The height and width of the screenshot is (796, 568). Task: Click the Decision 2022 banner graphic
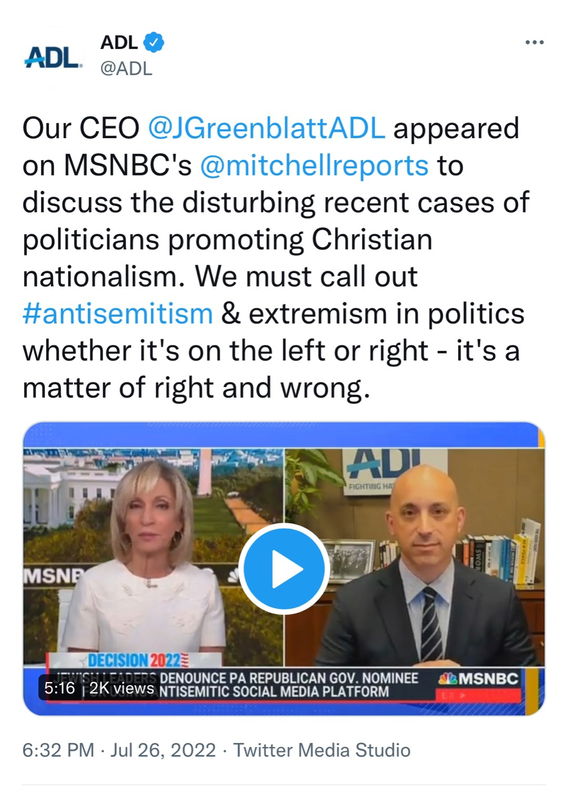click(x=135, y=660)
